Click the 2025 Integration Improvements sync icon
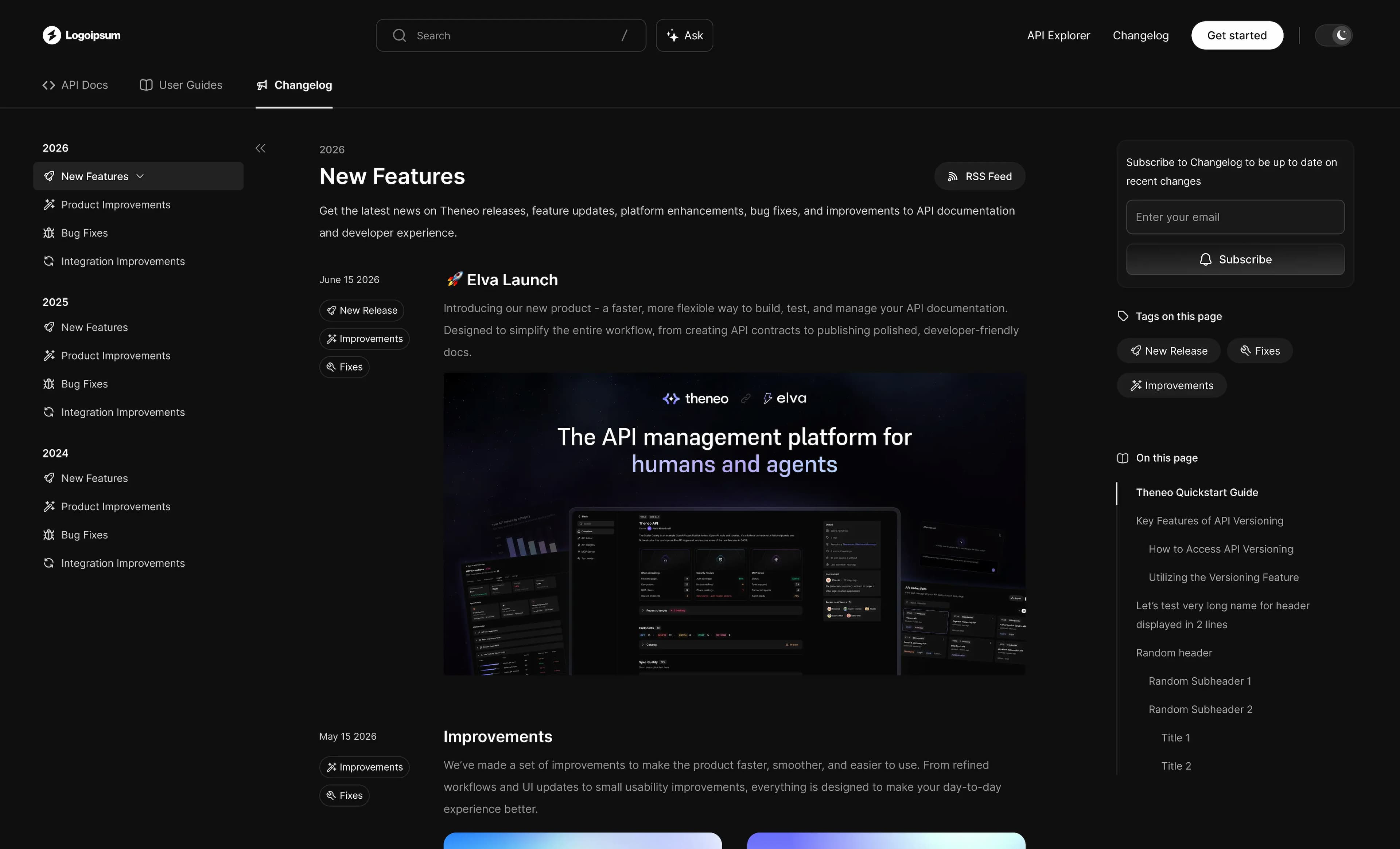Image resolution: width=1400 pixels, height=849 pixels. tap(49, 412)
